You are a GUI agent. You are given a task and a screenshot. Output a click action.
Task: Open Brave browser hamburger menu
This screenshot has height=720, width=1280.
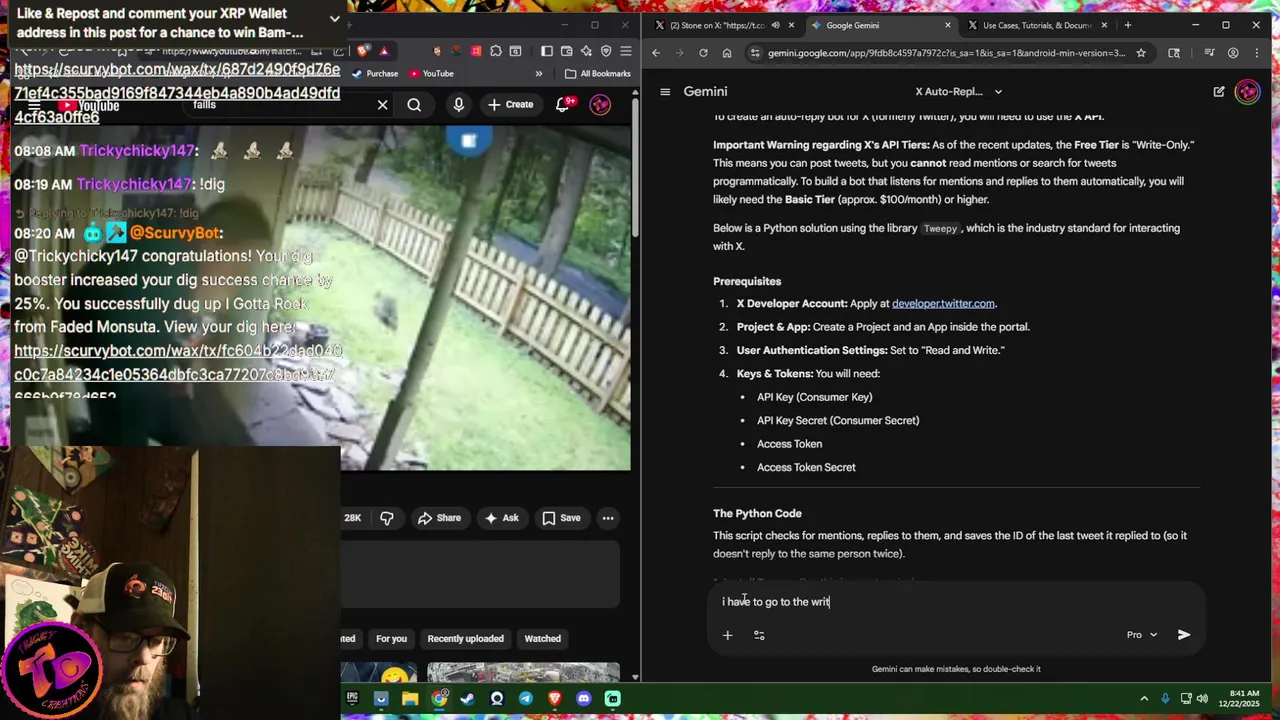(x=625, y=51)
